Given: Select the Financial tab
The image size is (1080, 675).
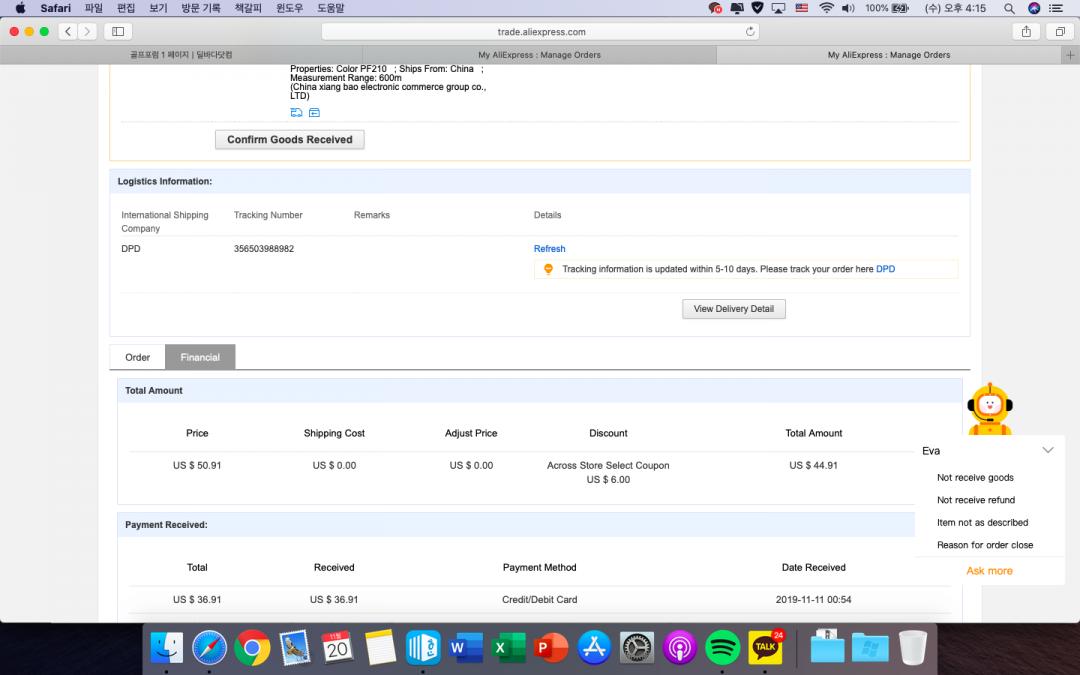Looking at the screenshot, I should 200,357.
